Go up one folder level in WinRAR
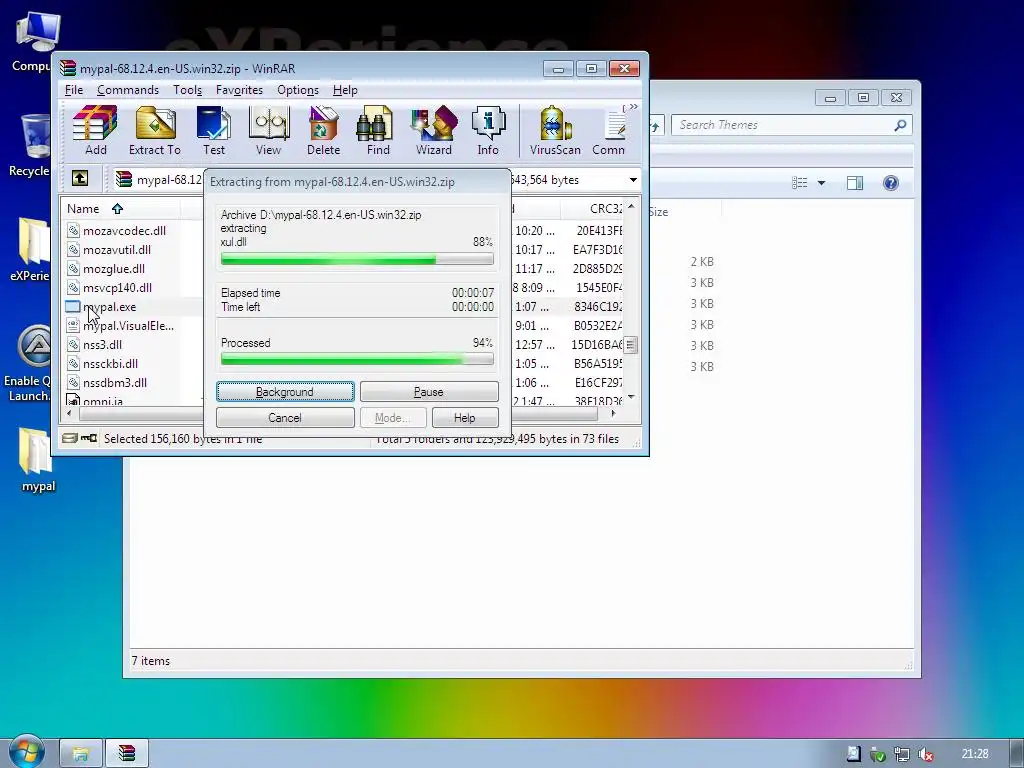Screen dimensions: 1024x768 [80, 178]
